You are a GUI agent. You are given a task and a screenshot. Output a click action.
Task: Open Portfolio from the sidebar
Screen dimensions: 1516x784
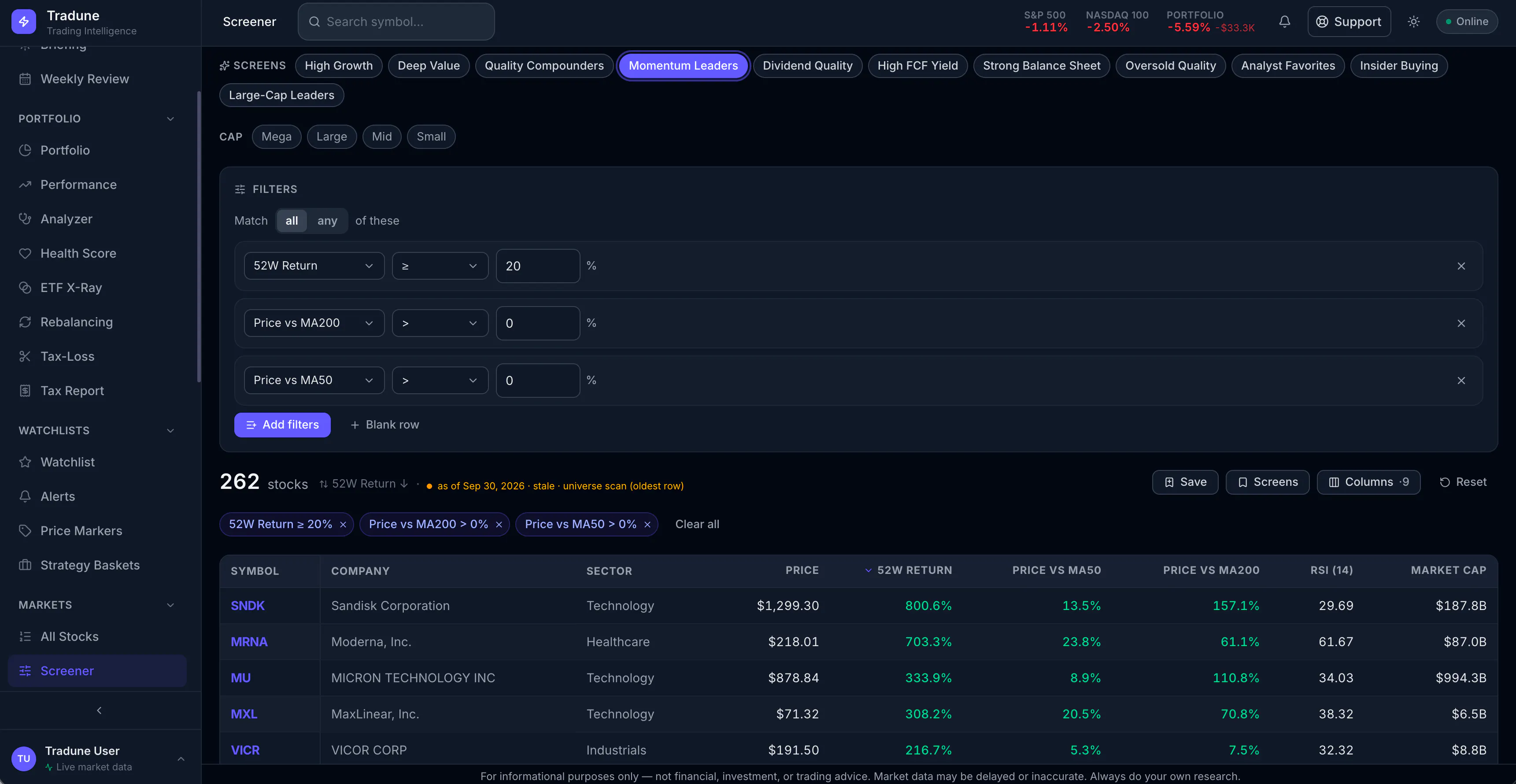click(x=97, y=150)
